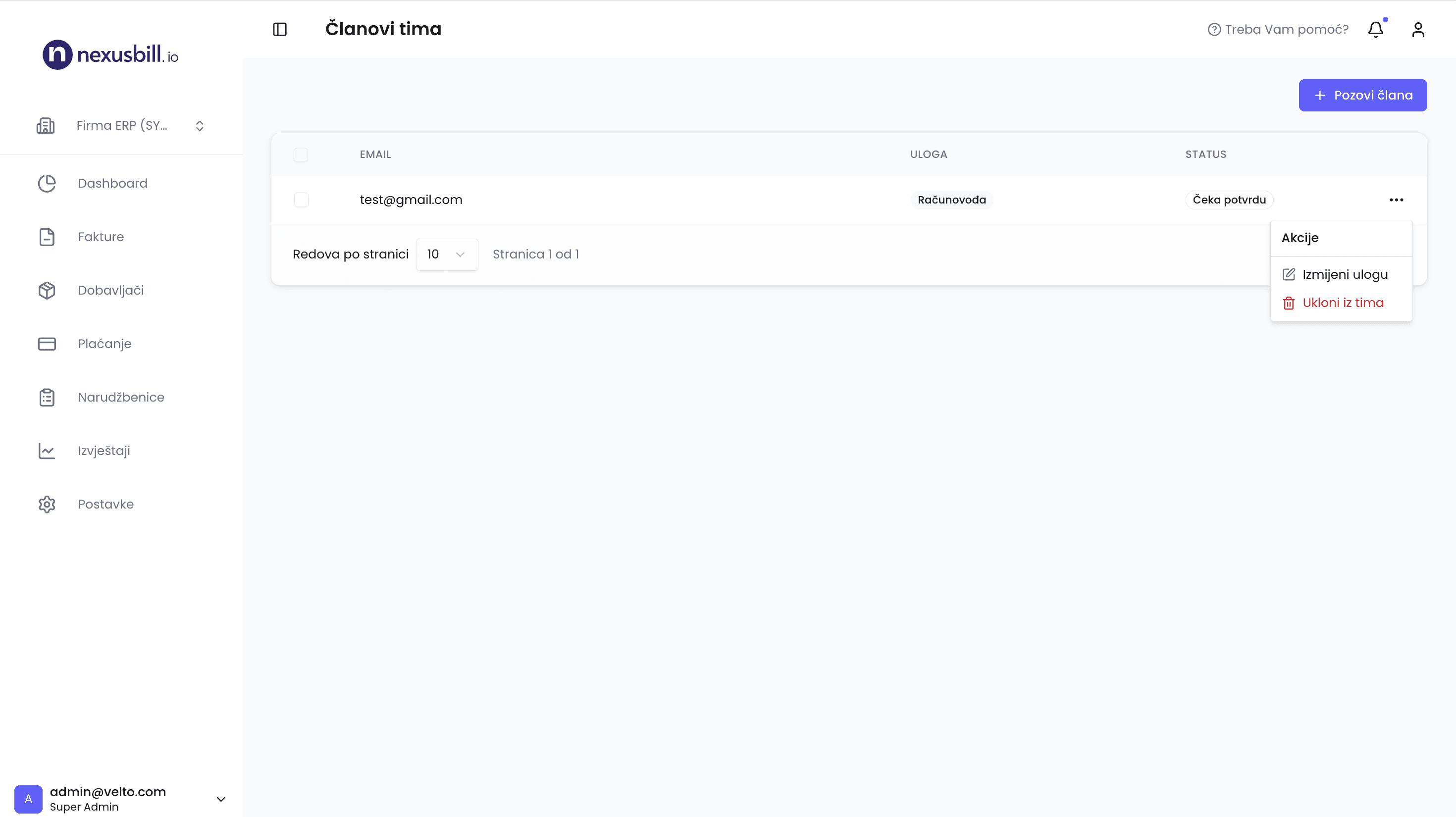This screenshot has height=817, width=1456.
Task: Toggle the sidebar collapse icon
Action: (x=280, y=29)
